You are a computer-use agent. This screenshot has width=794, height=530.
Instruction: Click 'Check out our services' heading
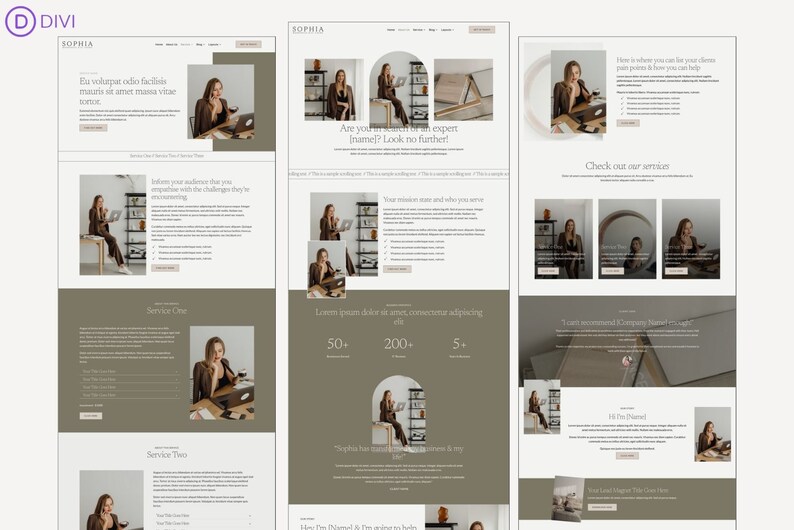[x=627, y=166]
